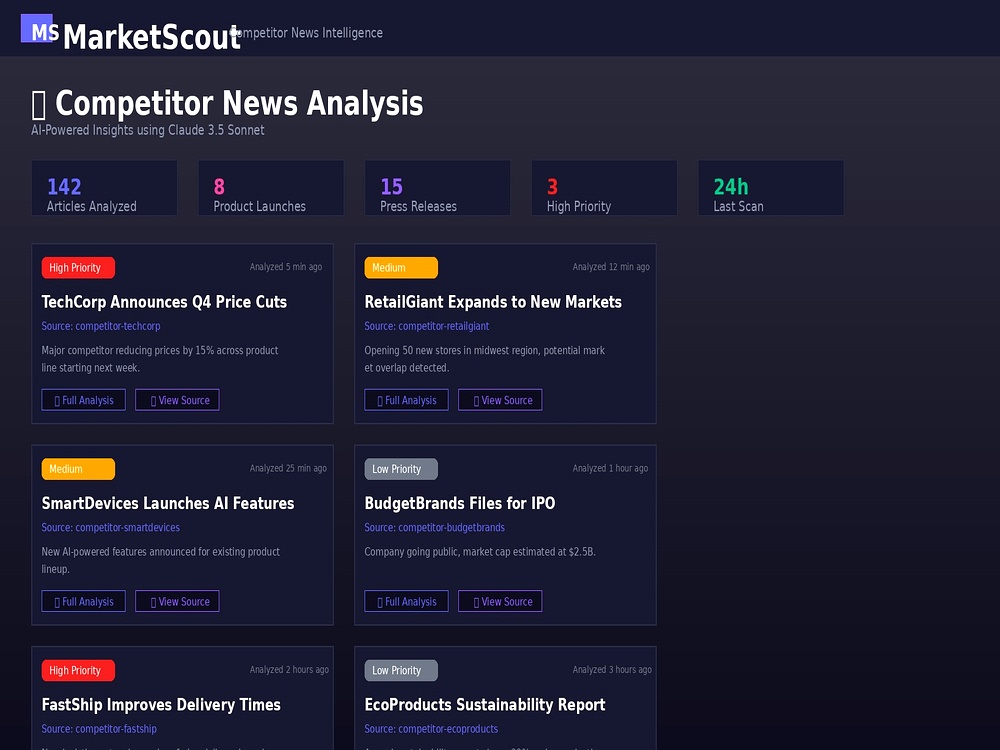The width and height of the screenshot is (1000, 750).
Task: Click the Analyzed 5 min ago timestamp
Action: click(286, 267)
